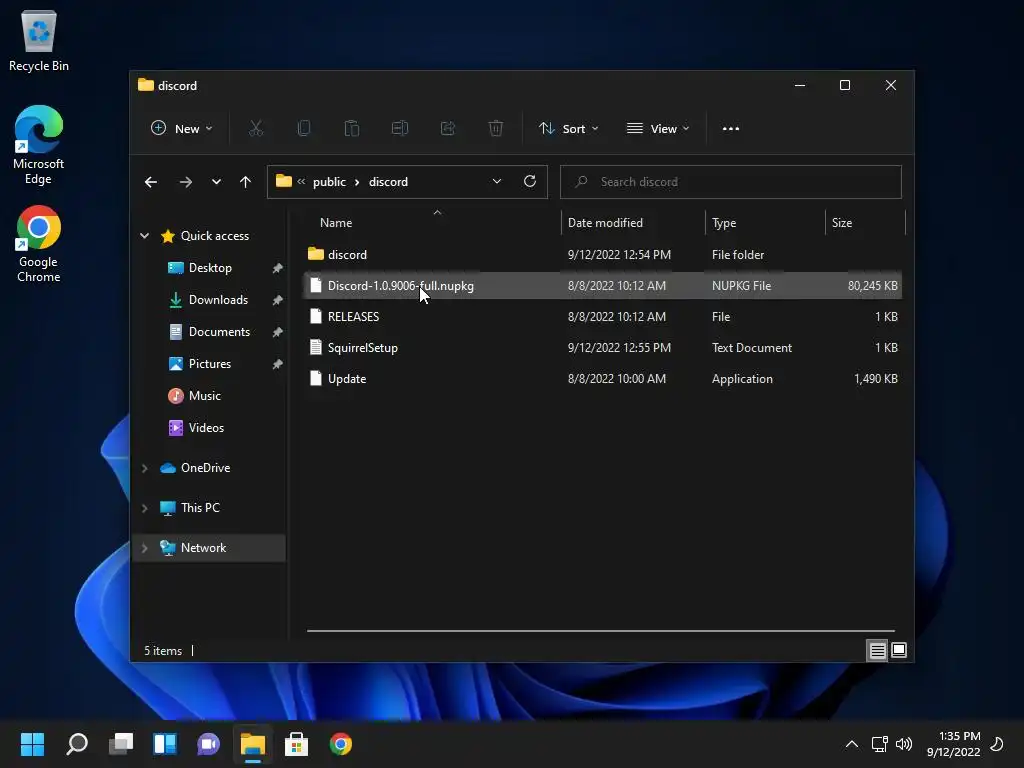
Task: Select the RELEASES file
Action: coord(602,317)
